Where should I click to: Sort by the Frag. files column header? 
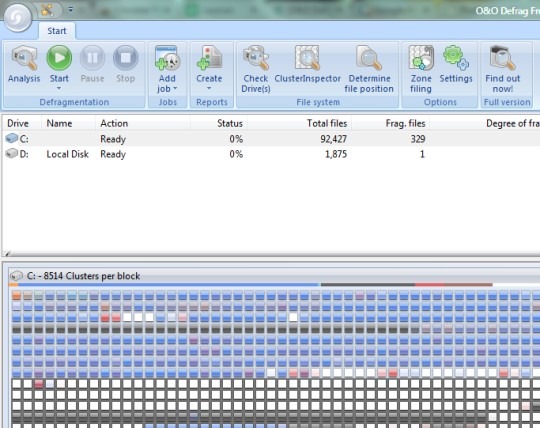pyautogui.click(x=391, y=123)
